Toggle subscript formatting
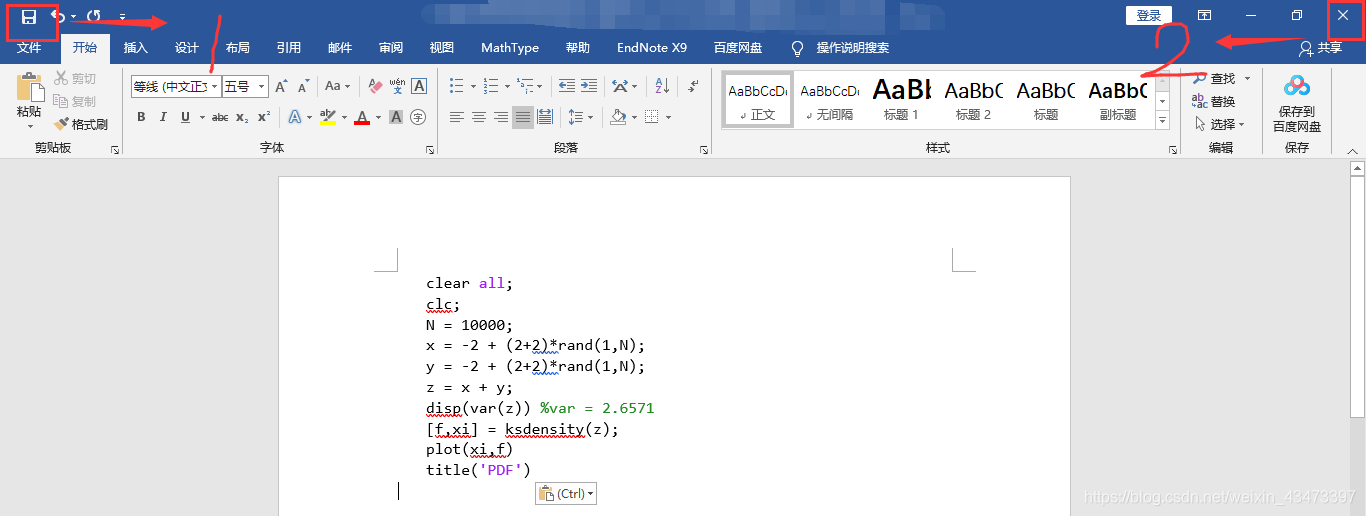Viewport: 1366px width, 516px height. (x=242, y=117)
